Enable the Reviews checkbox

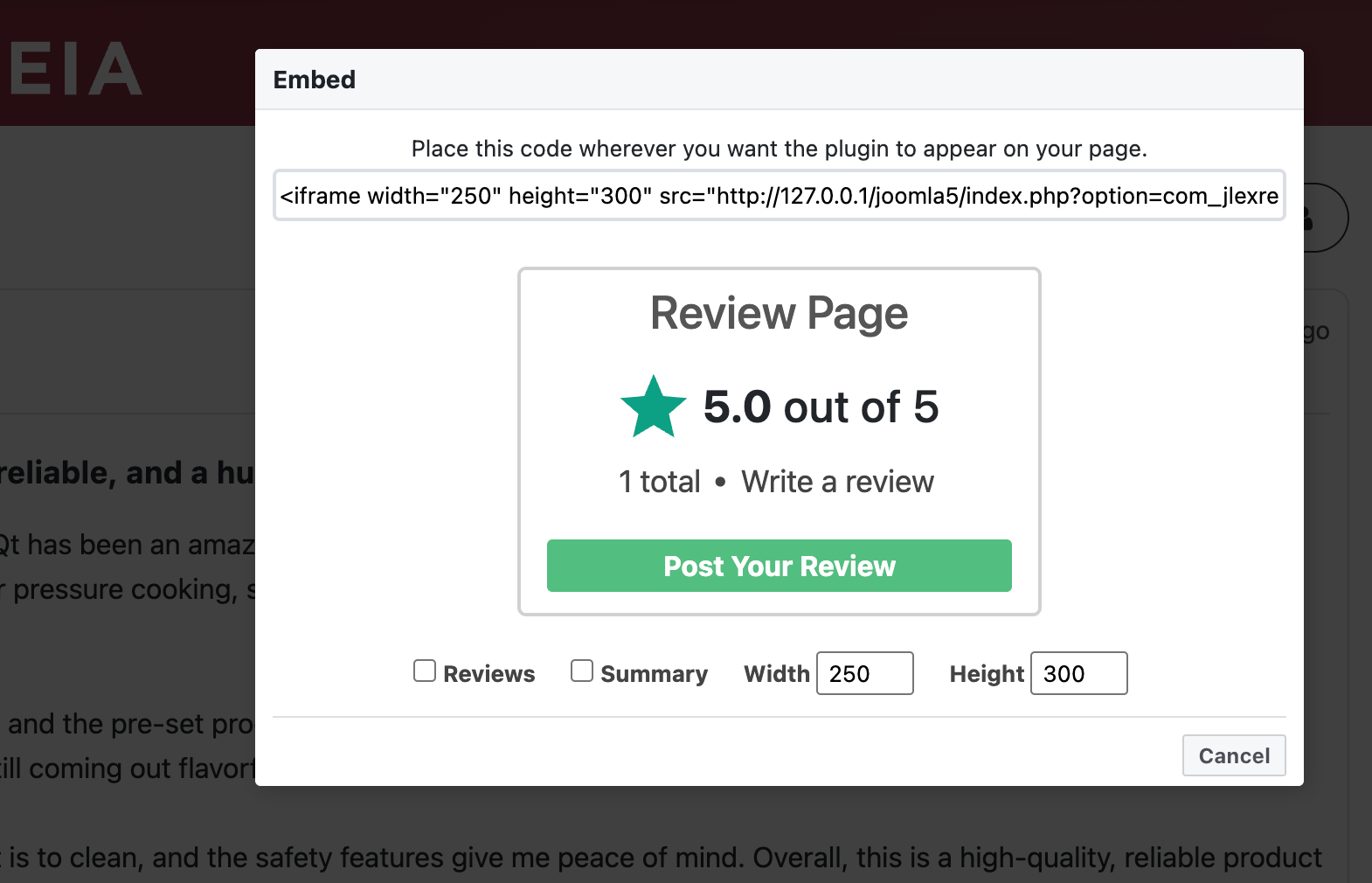tap(424, 671)
